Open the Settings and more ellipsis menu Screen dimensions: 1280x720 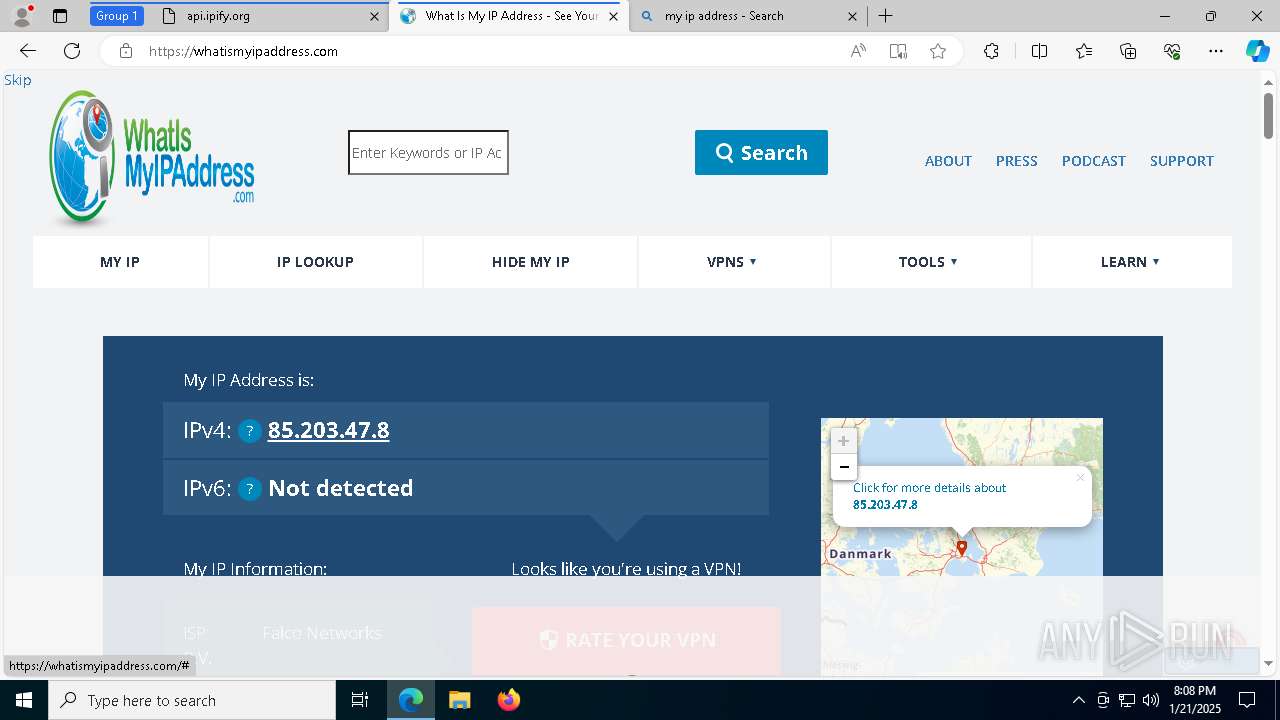coord(1216,51)
